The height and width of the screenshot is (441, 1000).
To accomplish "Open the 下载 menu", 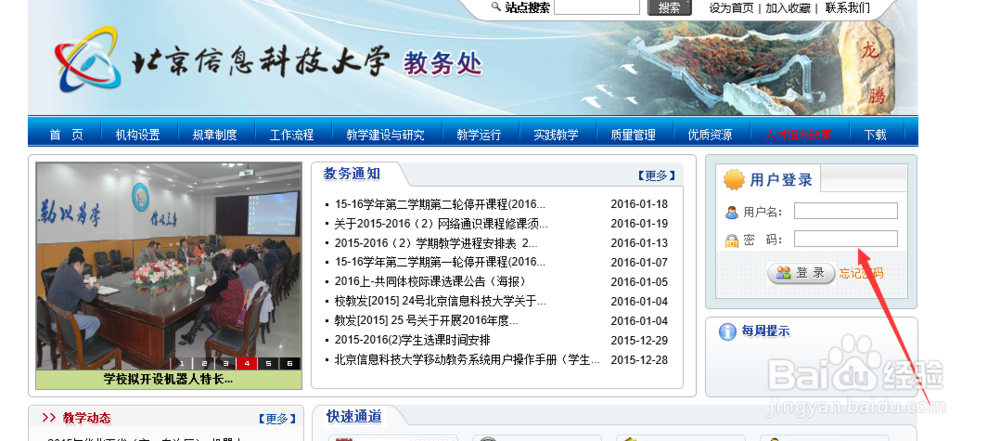I will coord(875,135).
